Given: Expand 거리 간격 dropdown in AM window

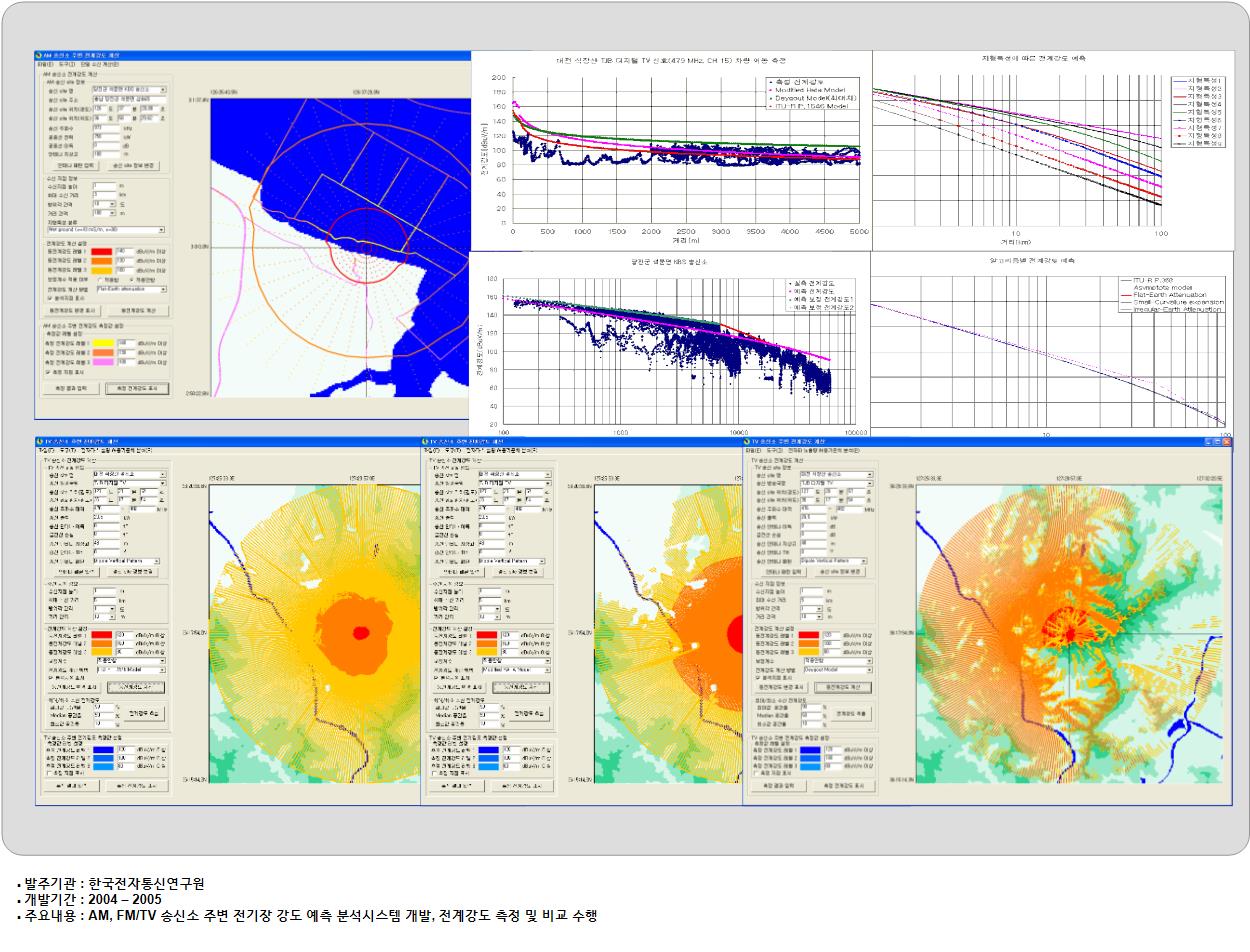Looking at the screenshot, I should point(104,213).
